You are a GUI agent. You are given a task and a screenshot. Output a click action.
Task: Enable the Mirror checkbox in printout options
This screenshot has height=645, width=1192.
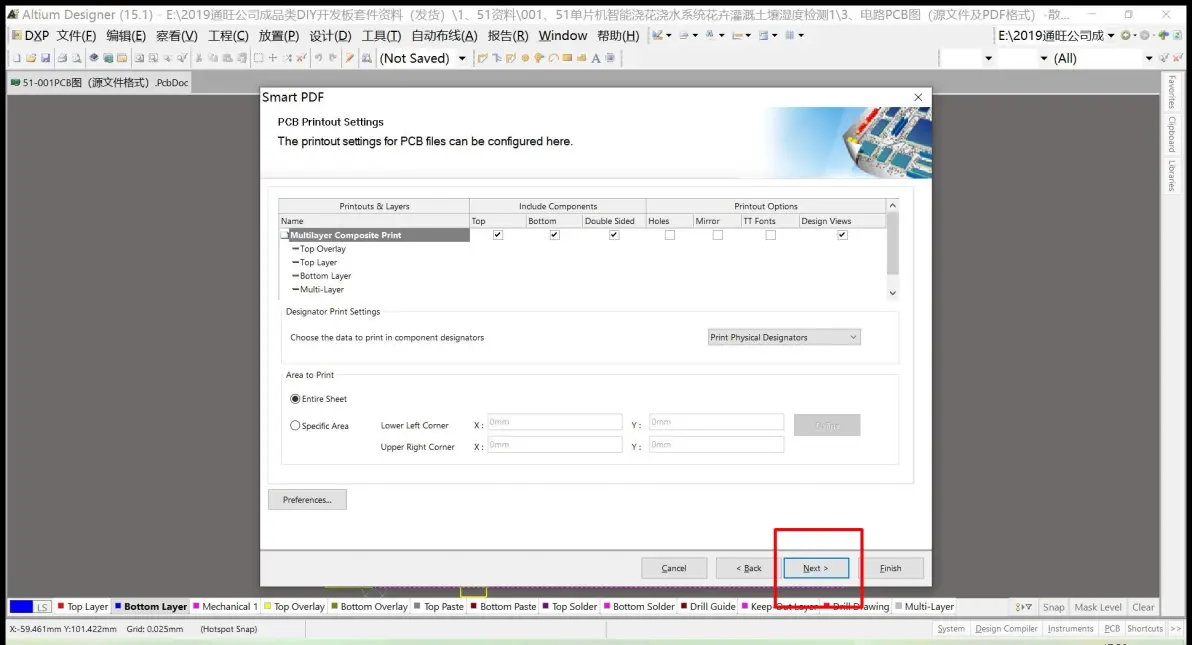[717, 235]
